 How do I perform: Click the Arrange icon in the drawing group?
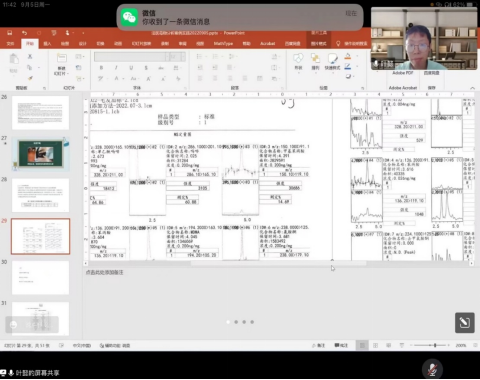(x=315, y=58)
